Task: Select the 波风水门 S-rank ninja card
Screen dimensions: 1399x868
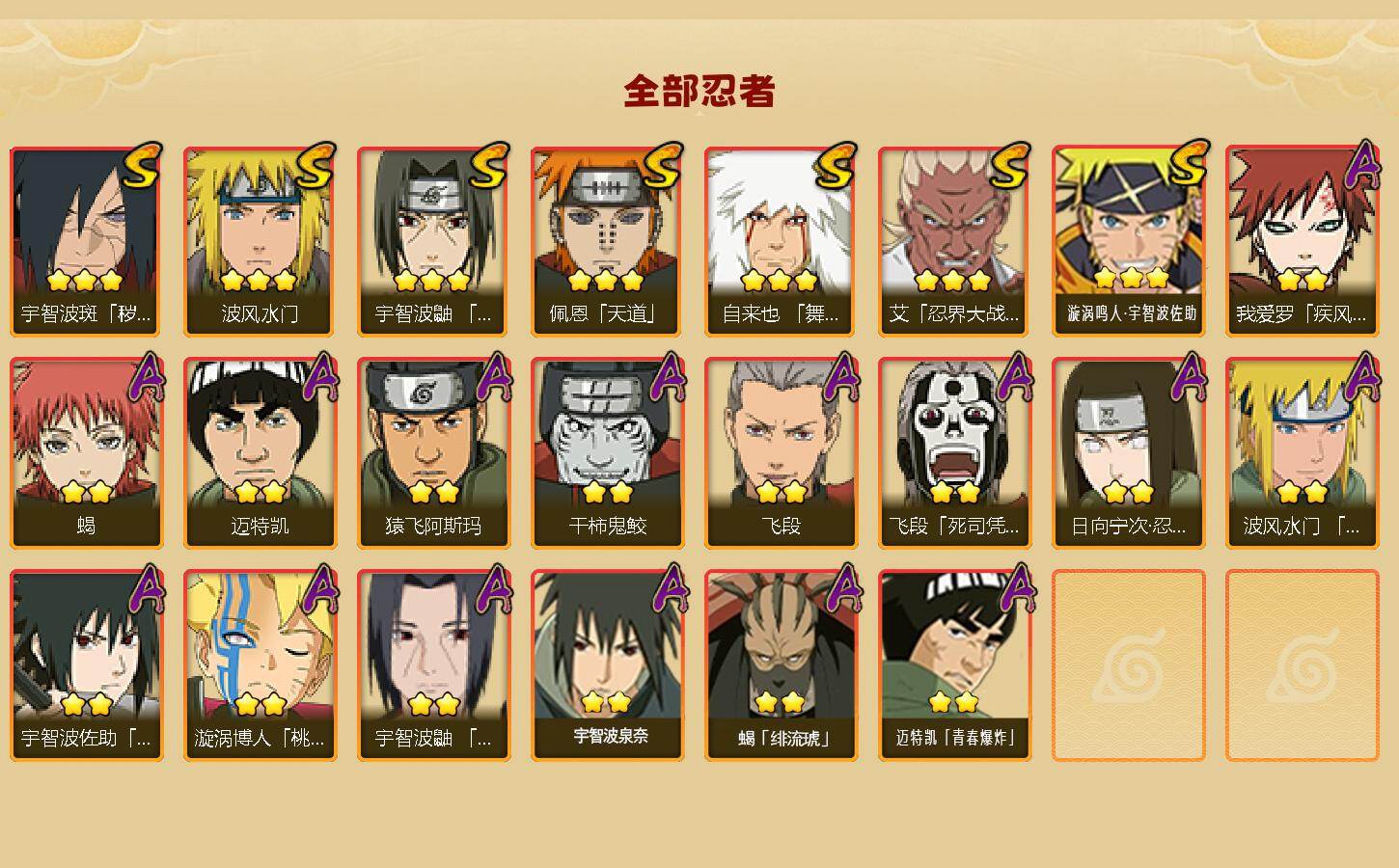Action: (260, 241)
